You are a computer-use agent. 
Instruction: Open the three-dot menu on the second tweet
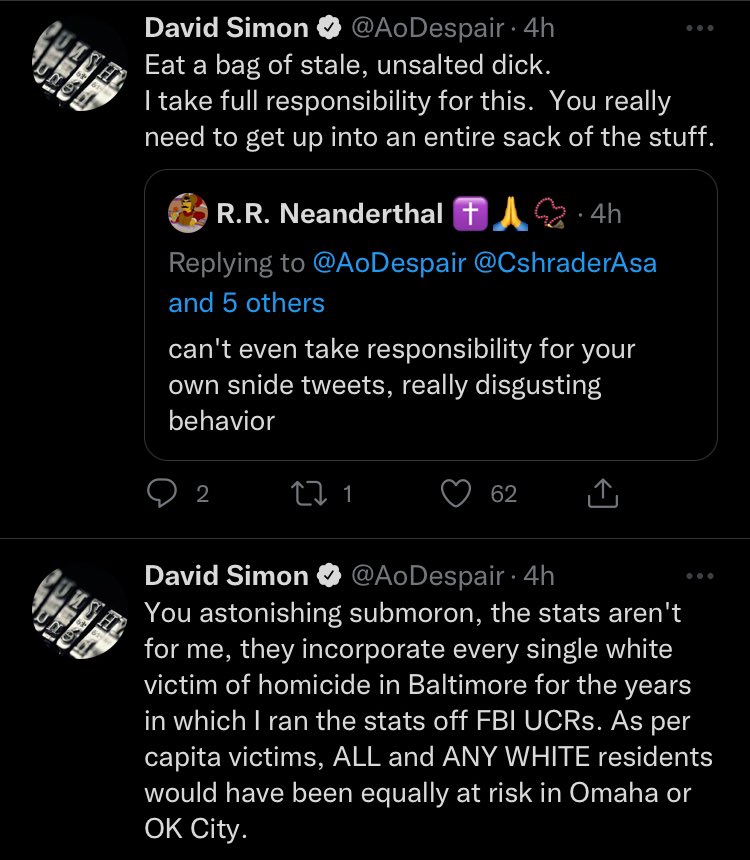tap(700, 576)
